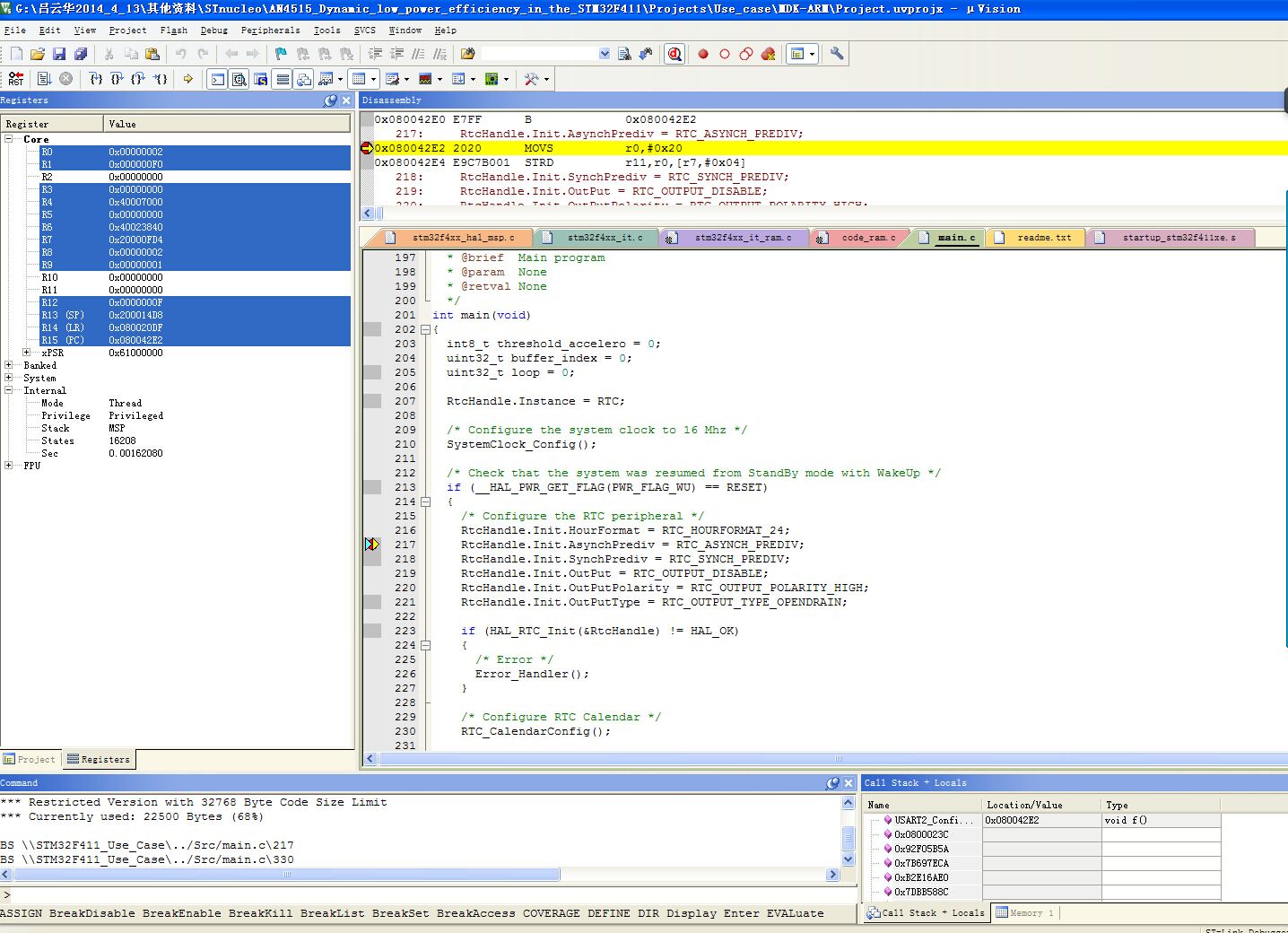Click the Call Stack Window toolbar icon
This screenshot has height=933, width=1288.
304,79
